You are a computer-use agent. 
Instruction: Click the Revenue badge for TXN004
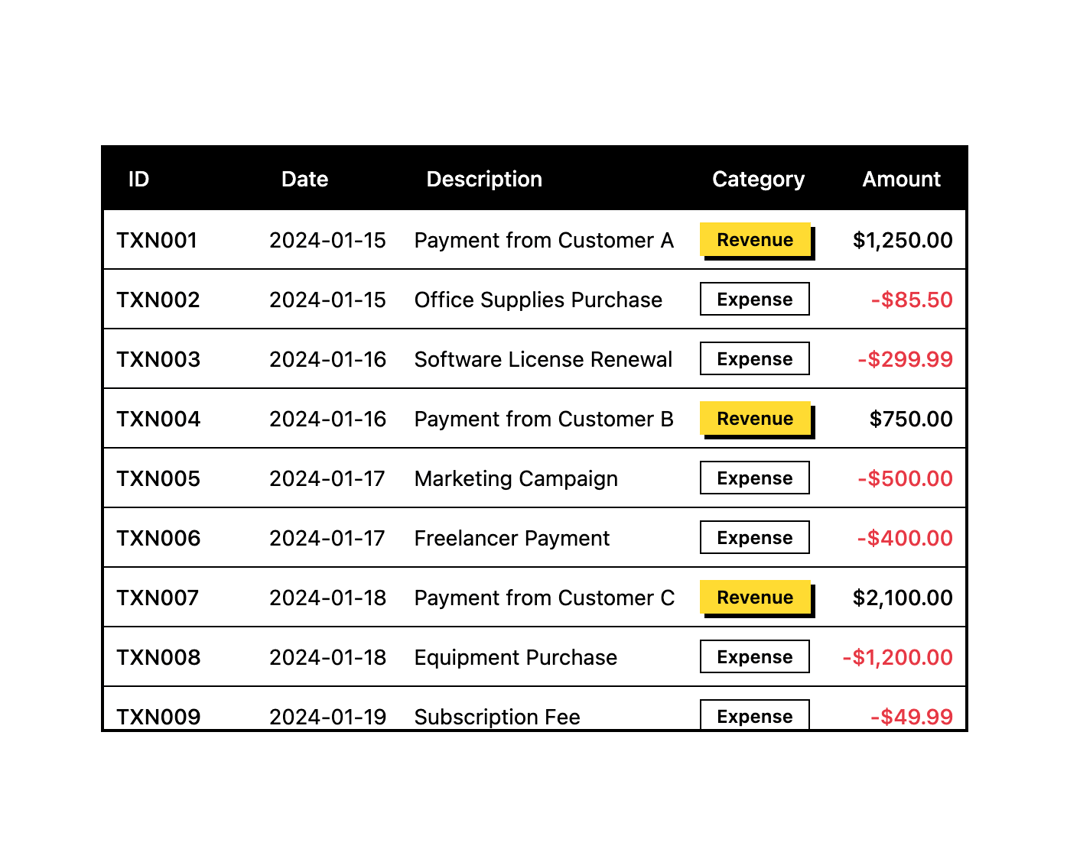(755, 418)
